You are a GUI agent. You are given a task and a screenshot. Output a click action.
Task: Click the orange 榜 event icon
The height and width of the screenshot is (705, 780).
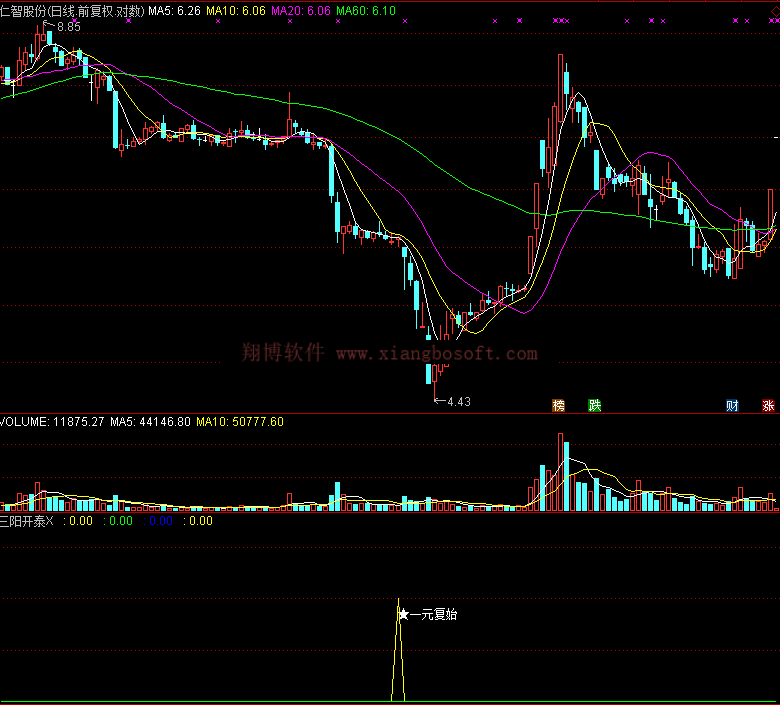(558, 405)
